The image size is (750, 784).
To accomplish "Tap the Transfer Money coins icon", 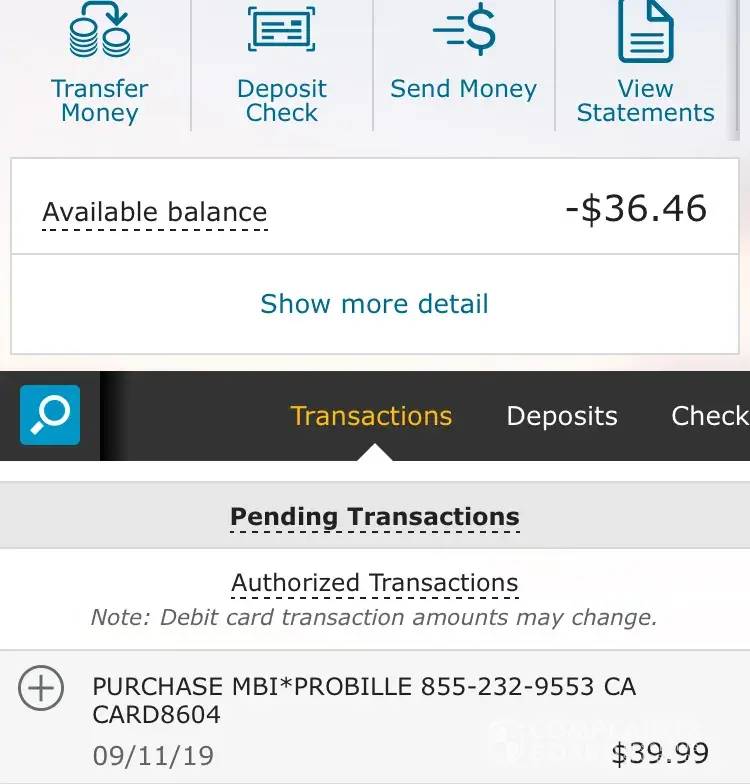I will (100, 32).
